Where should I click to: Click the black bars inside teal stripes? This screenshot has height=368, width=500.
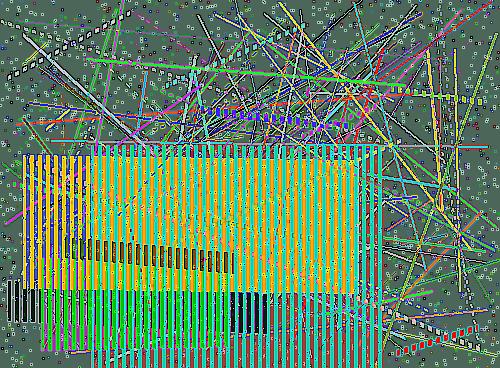(x=249, y=313)
